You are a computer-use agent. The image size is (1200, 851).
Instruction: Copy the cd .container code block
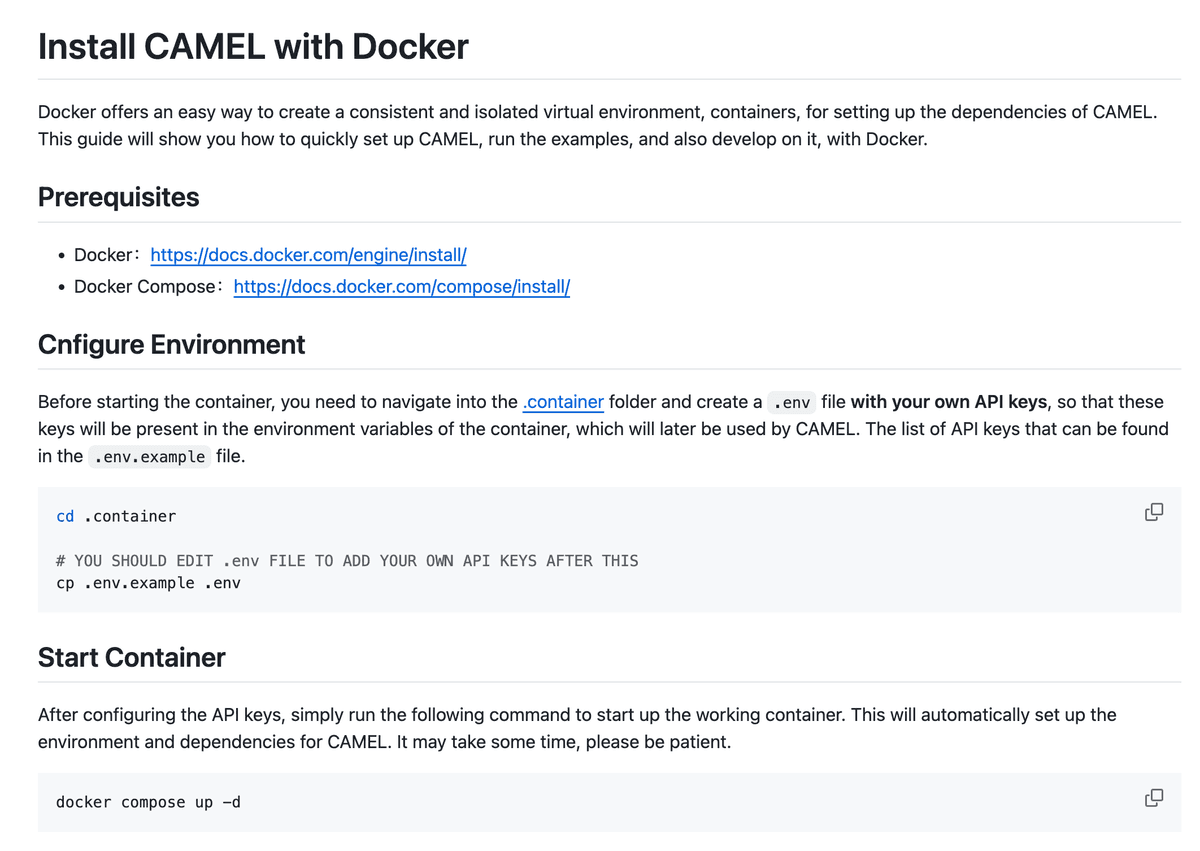[x=1153, y=512]
